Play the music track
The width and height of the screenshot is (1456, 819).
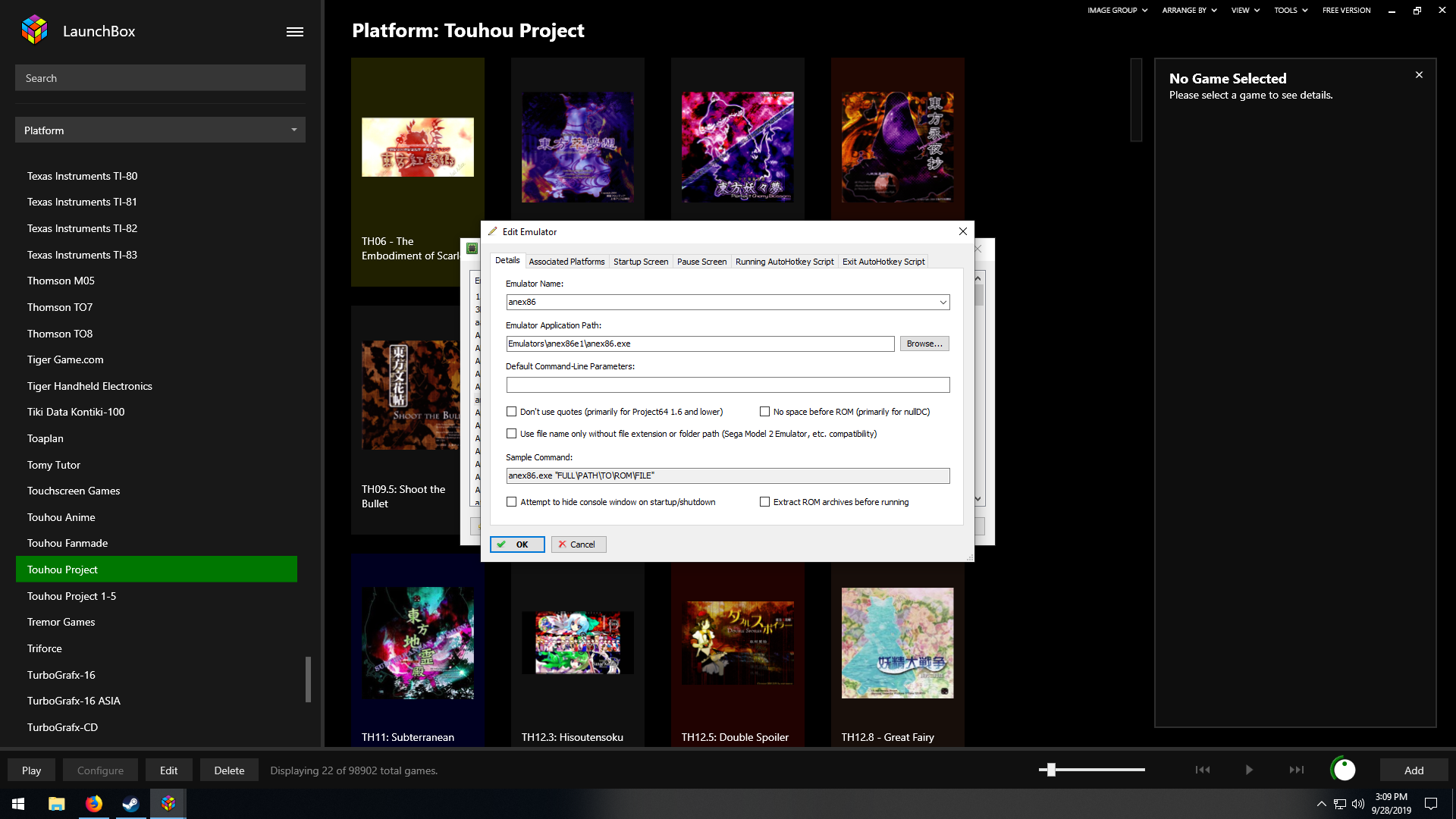(1249, 770)
